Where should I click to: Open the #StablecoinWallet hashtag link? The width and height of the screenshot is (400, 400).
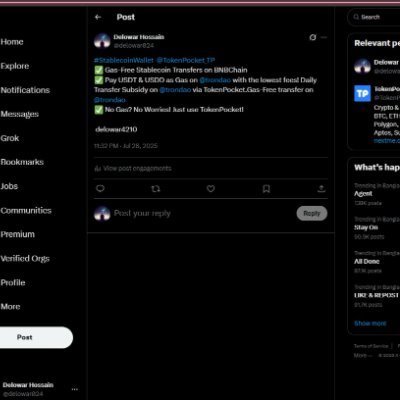[x=124, y=60]
